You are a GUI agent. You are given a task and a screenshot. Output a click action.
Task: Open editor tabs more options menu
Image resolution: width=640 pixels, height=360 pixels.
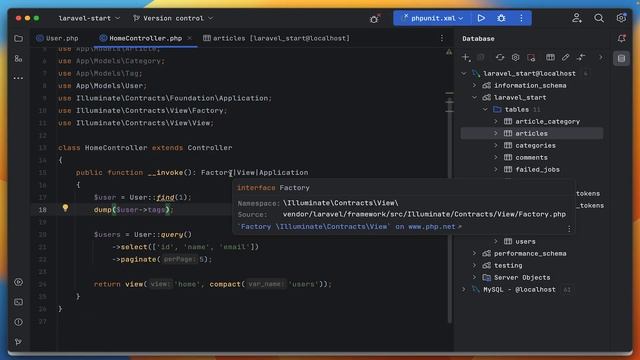click(x=442, y=38)
